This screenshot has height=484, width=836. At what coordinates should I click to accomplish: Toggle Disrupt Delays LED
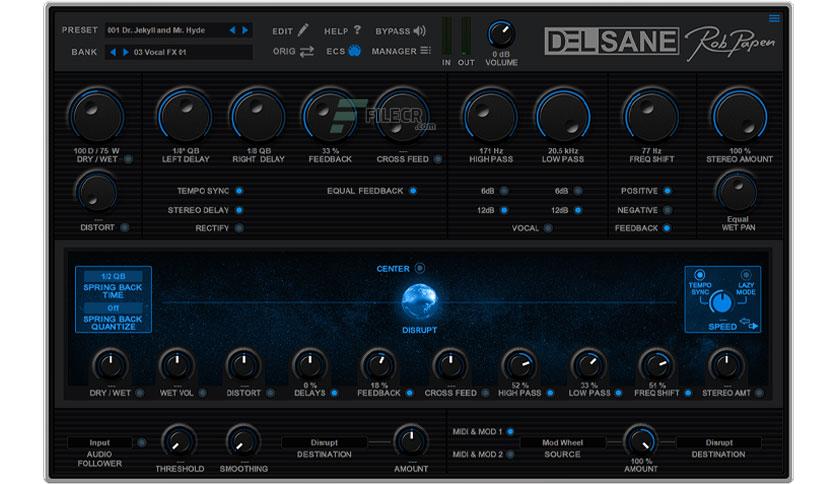334,393
